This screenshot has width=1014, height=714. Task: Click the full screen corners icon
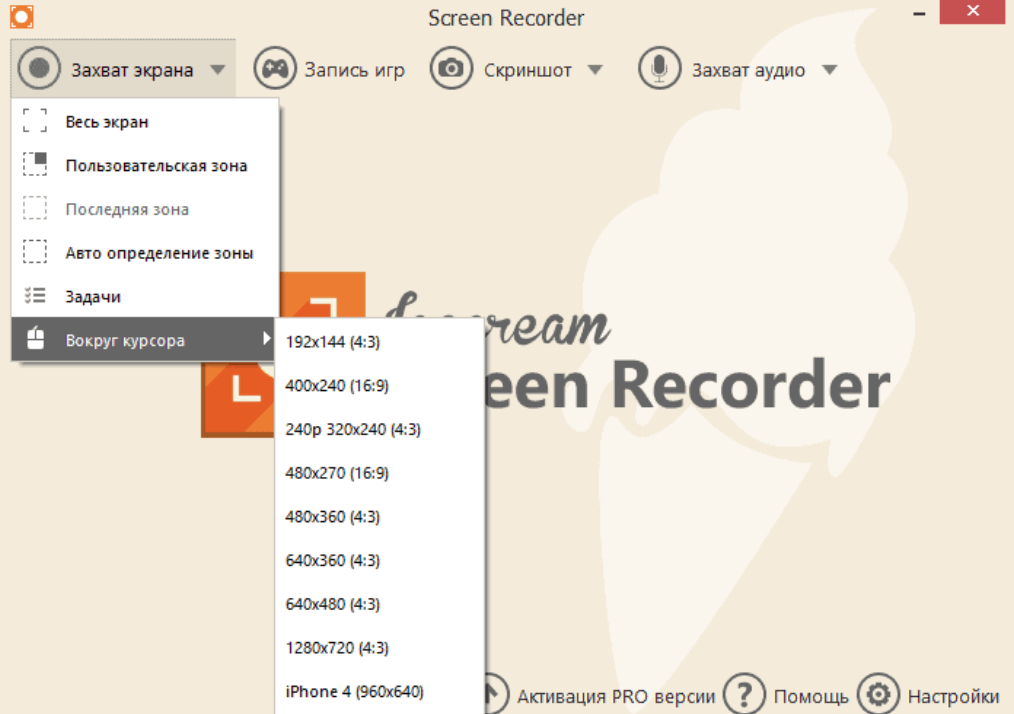(x=35, y=120)
